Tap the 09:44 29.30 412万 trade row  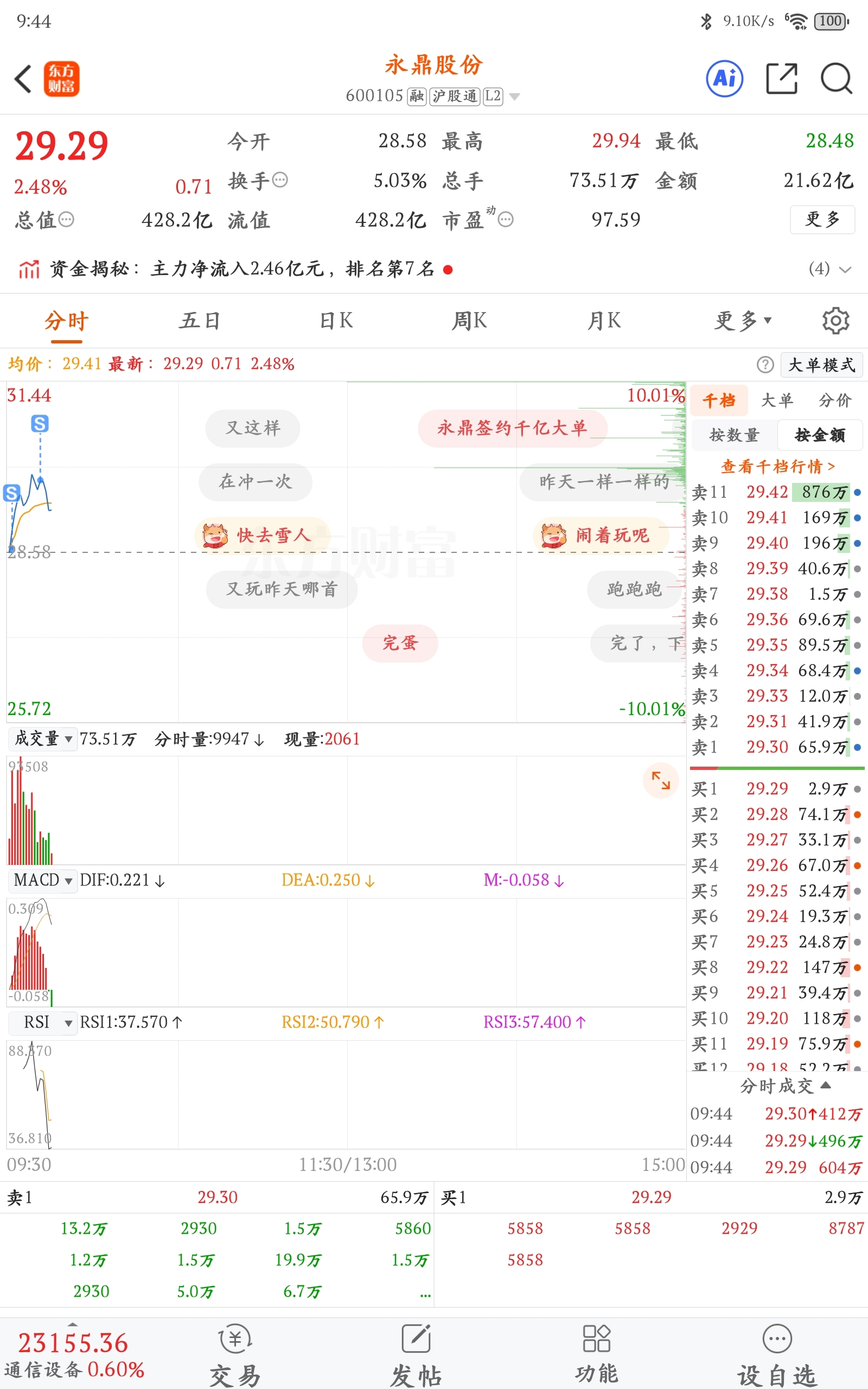click(777, 1113)
